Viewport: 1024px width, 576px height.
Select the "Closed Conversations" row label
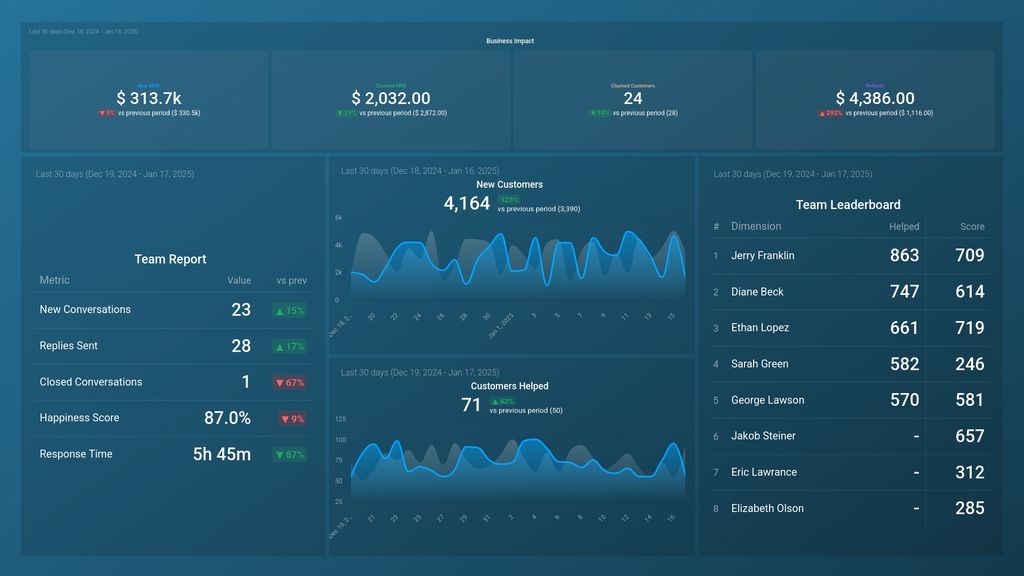[x=91, y=382]
